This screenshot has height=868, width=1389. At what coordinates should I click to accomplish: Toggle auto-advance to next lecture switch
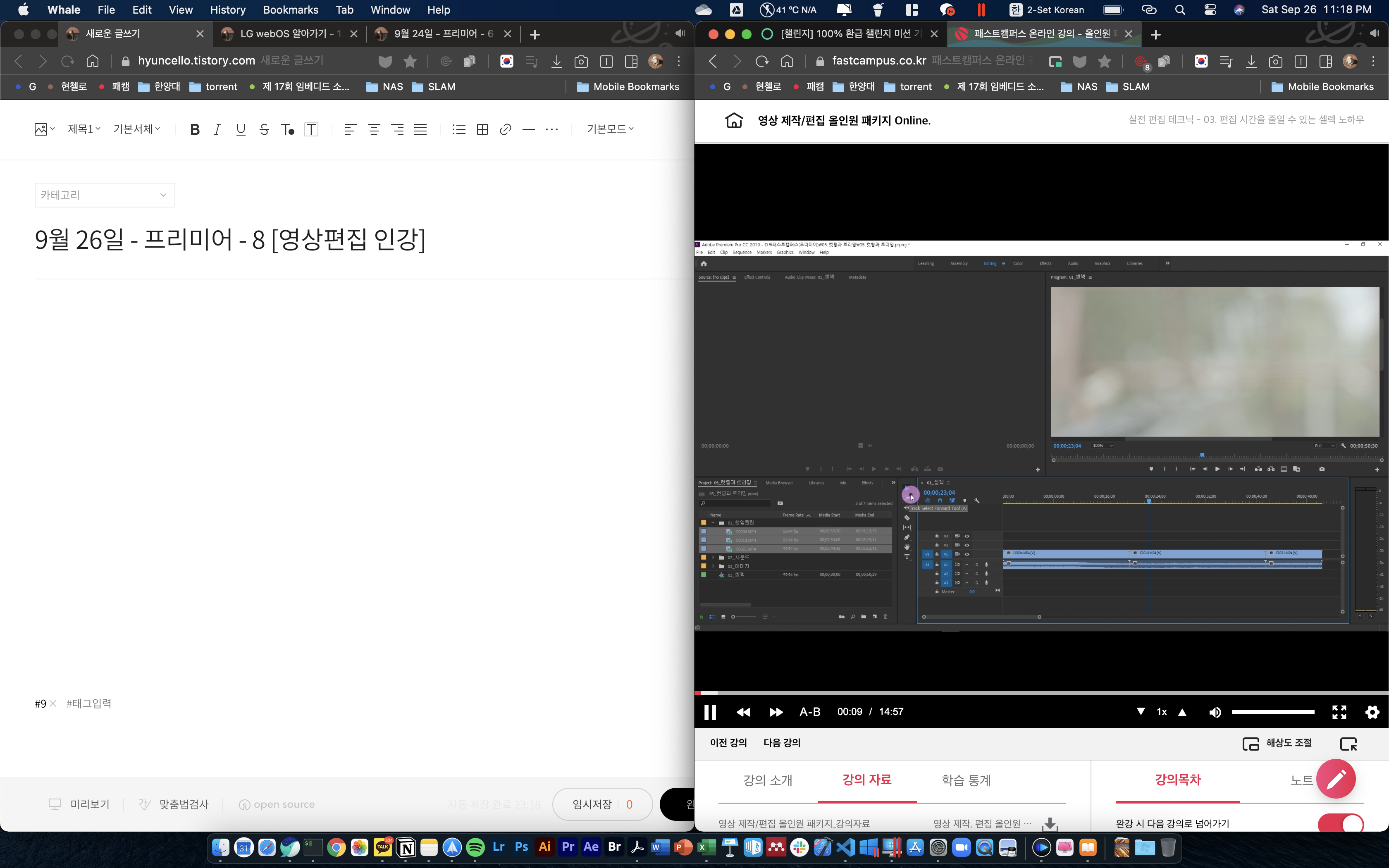[x=1341, y=824]
